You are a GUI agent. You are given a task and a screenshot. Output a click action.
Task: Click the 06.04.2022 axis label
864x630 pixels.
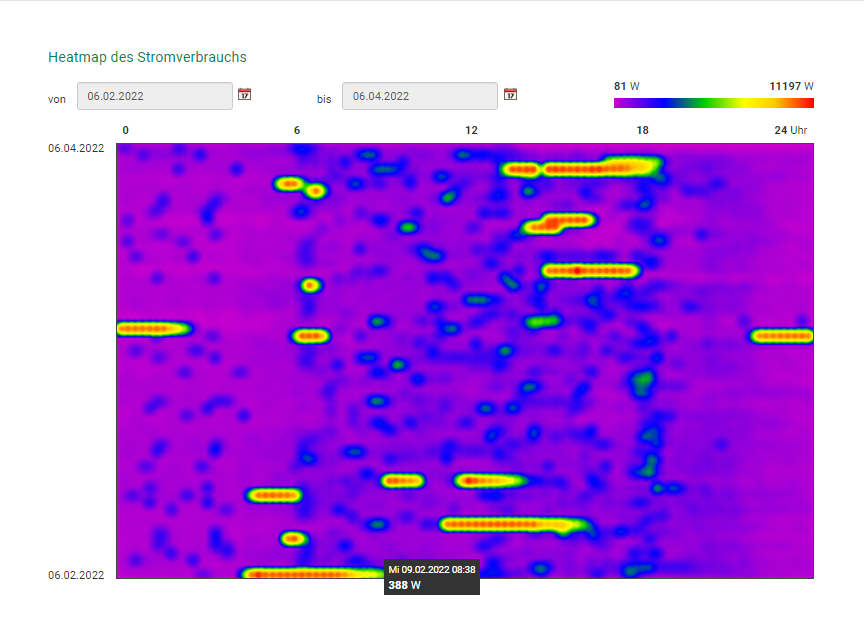tap(75, 148)
